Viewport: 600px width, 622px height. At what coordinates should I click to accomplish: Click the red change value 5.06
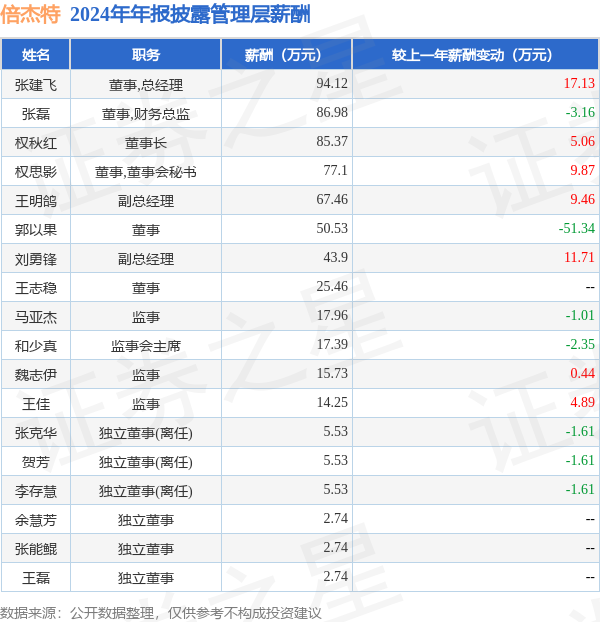coord(582,141)
